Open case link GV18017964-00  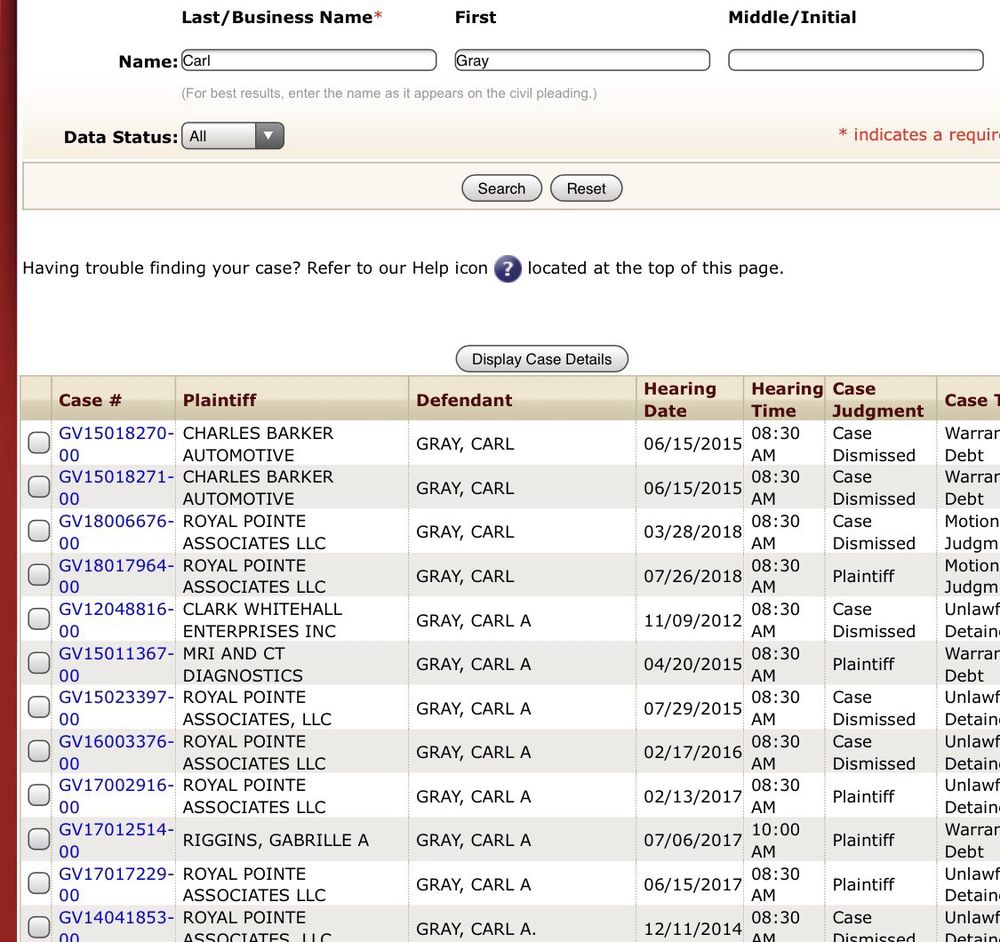coord(116,565)
